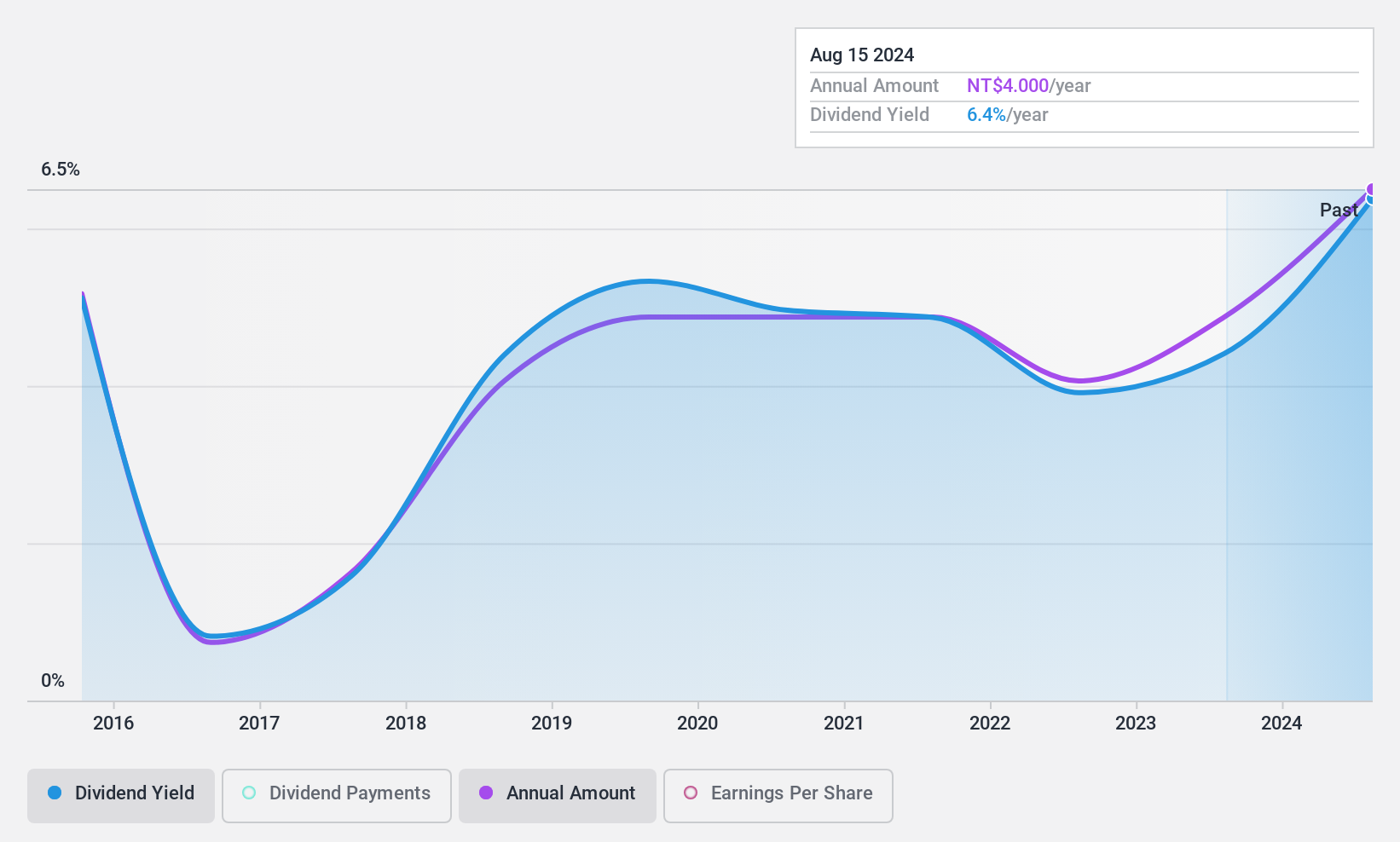Click the 2017 x-axis label

(x=259, y=724)
